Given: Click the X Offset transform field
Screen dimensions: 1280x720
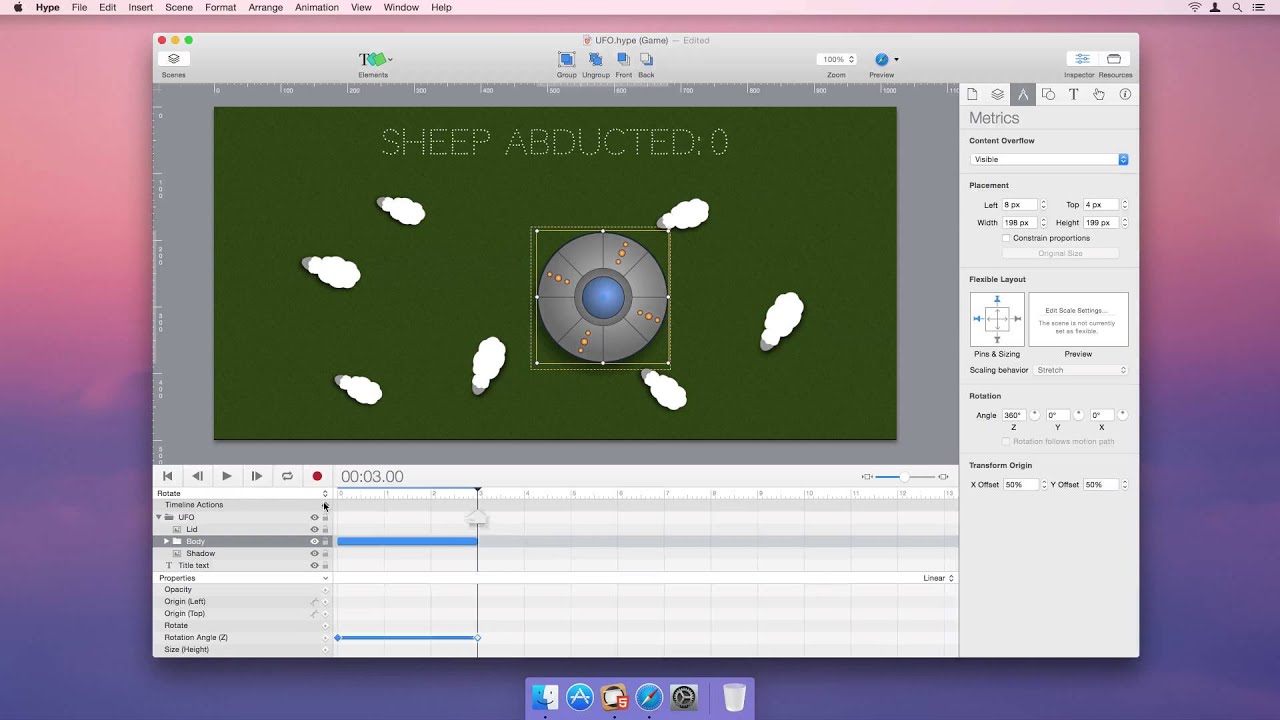Looking at the screenshot, I should point(1020,485).
